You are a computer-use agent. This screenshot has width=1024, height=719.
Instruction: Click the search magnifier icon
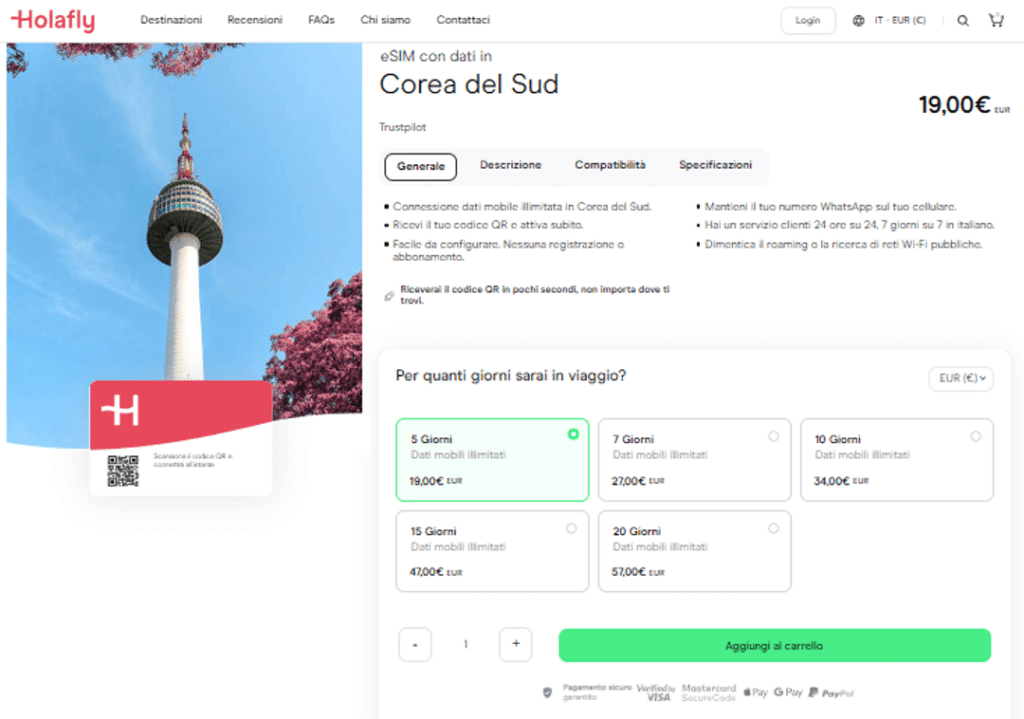pos(961,19)
